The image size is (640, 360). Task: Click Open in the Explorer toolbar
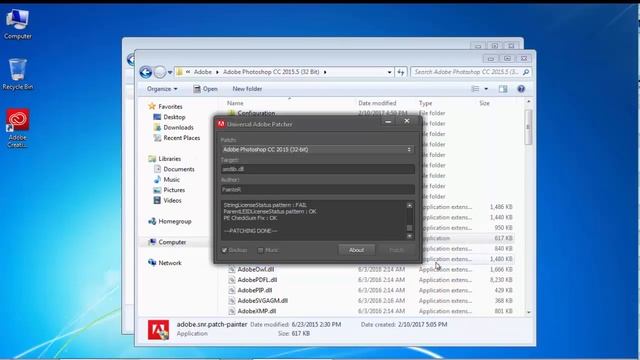coord(205,89)
